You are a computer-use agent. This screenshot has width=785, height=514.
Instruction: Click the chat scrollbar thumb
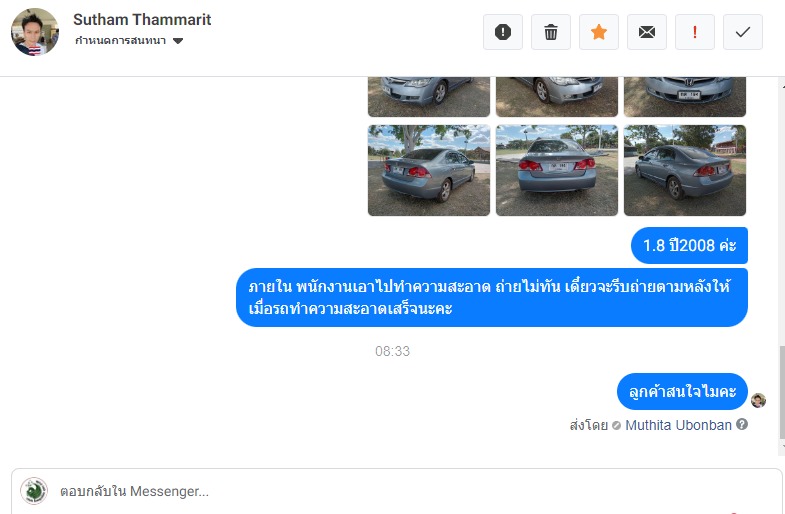tap(781, 392)
